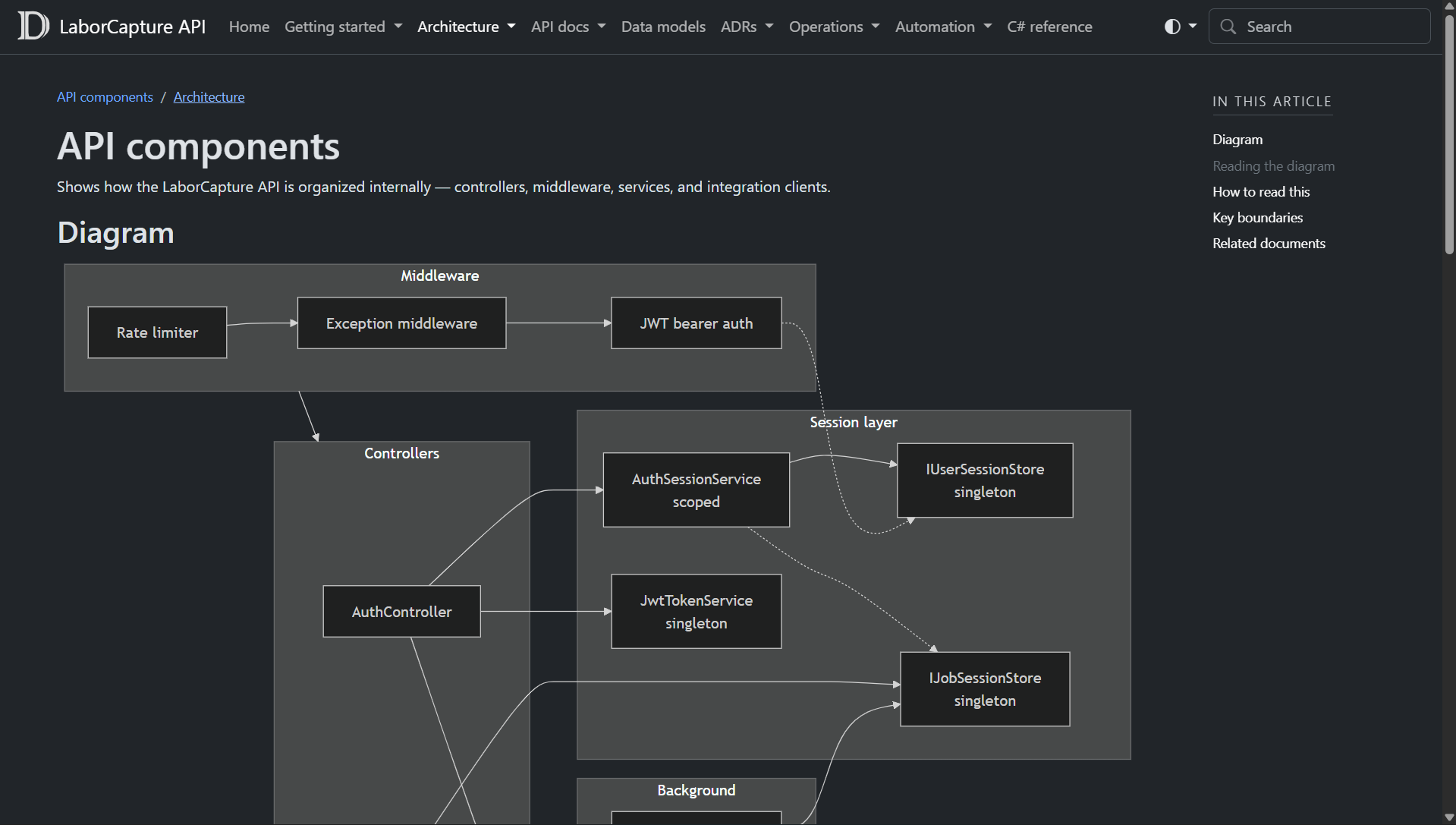
Task: Click the AuthSessionService scoped node
Action: 696,490
